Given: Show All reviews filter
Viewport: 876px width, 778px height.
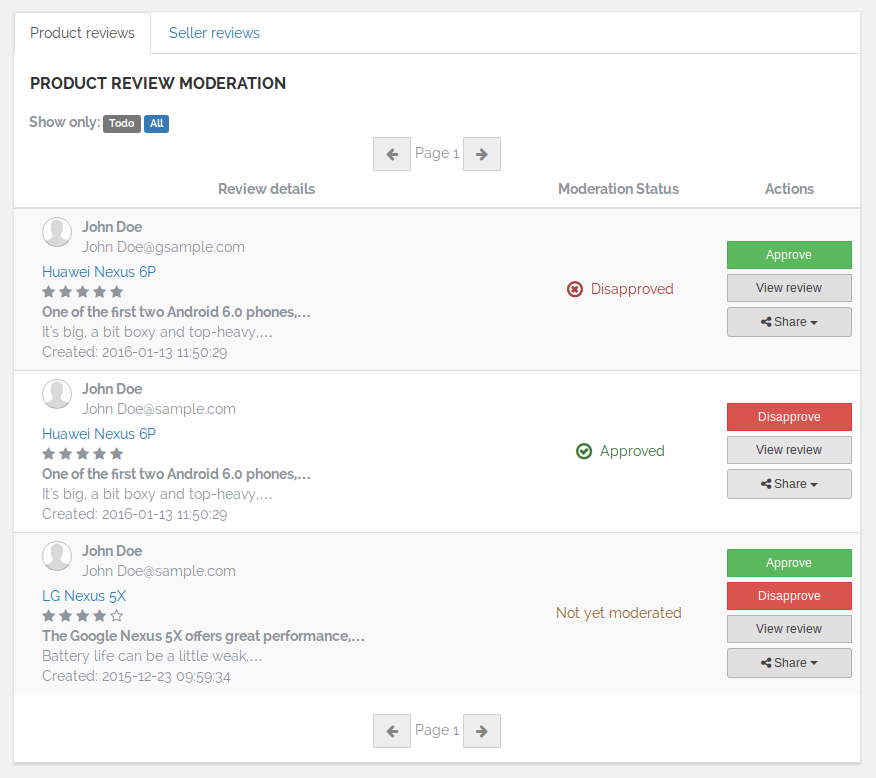Looking at the screenshot, I should click(156, 123).
